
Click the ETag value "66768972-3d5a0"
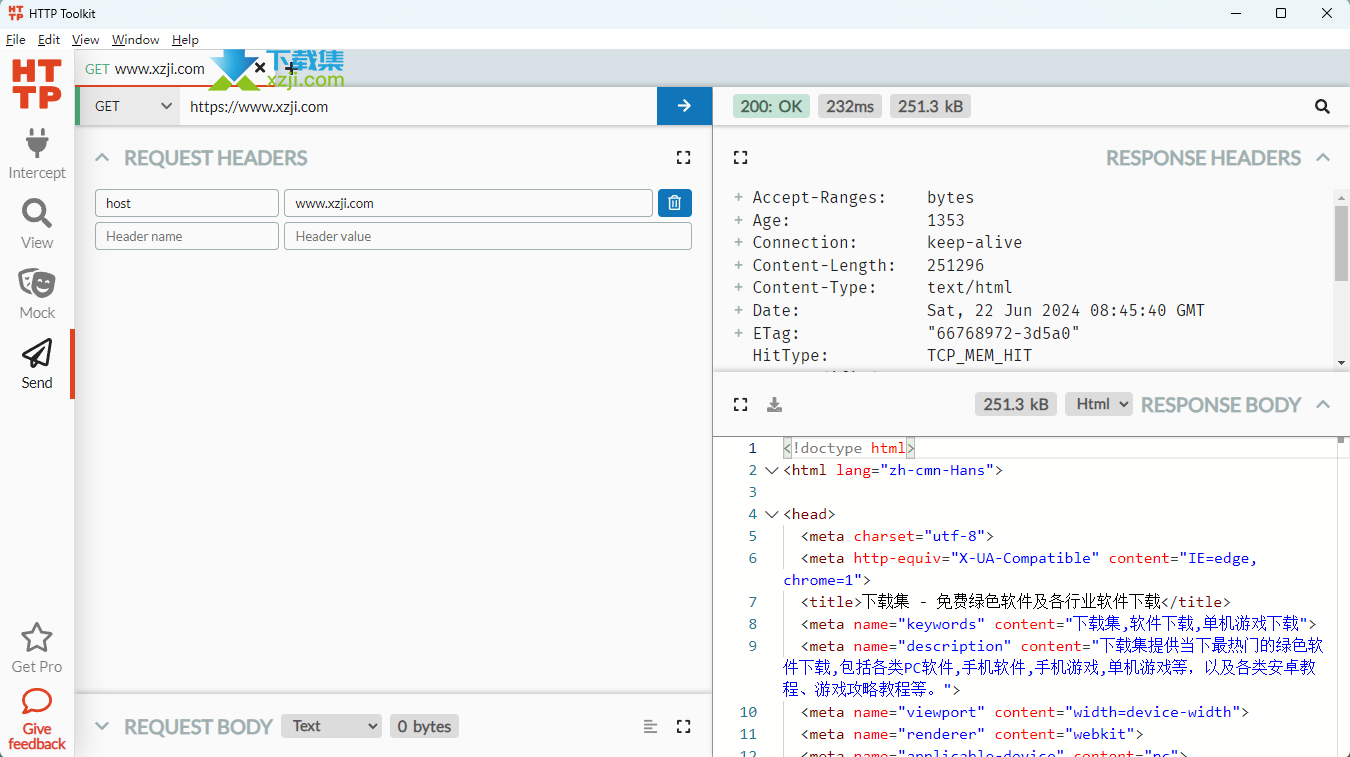point(1003,333)
